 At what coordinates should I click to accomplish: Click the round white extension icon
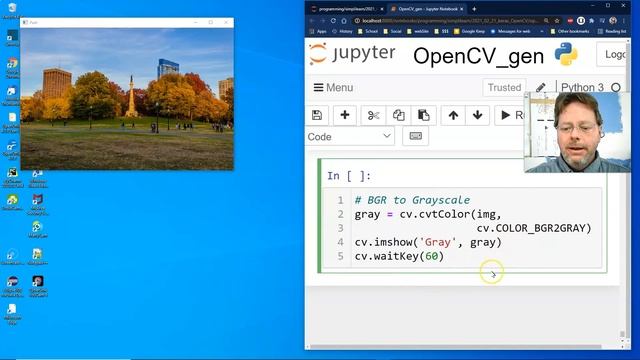pos(581,20)
